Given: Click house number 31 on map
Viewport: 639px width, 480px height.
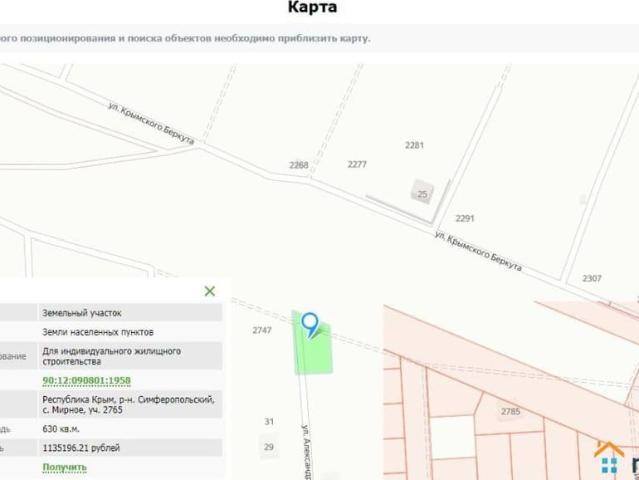Looking at the screenshot, I should click(x=268, y=422).
